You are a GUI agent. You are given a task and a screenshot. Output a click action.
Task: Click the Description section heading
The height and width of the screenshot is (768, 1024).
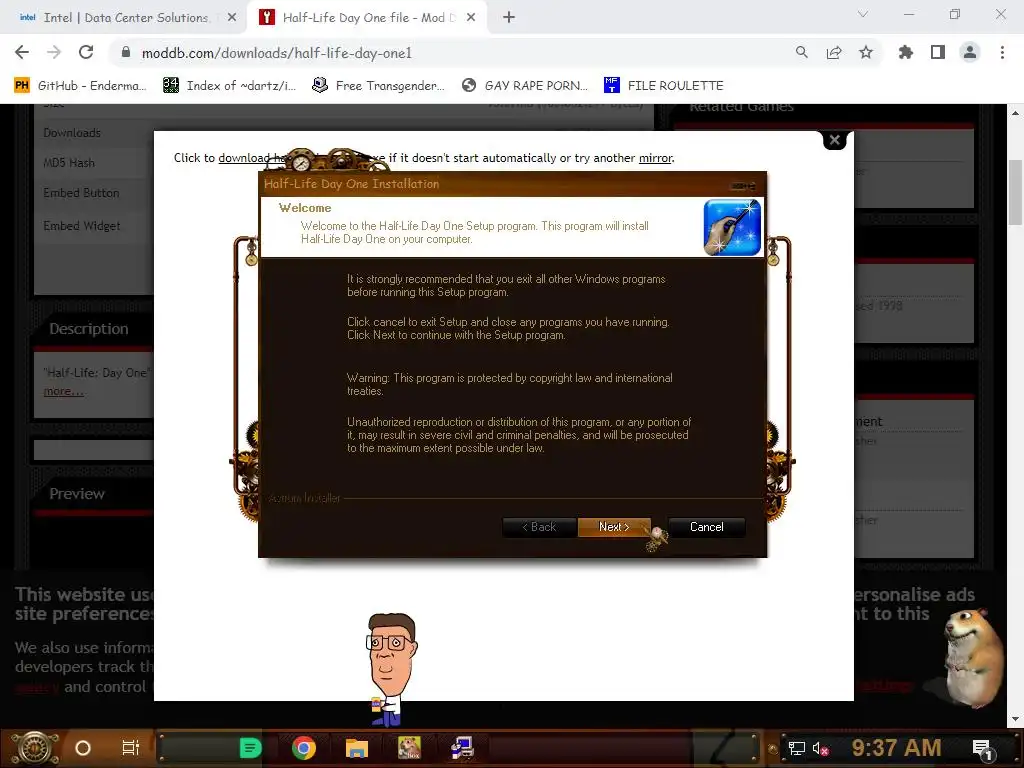(x=89, y=328)
